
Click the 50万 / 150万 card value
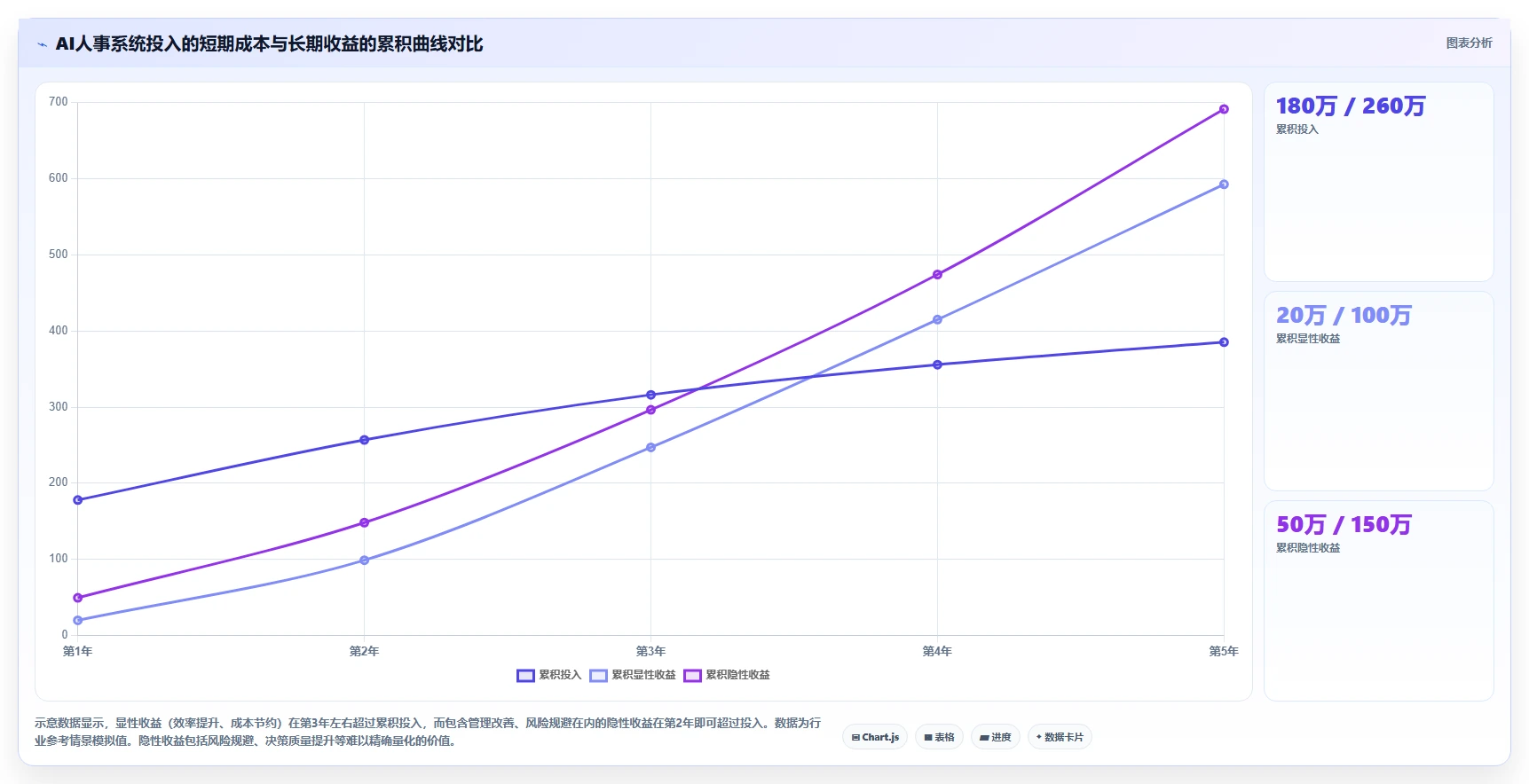point(1344,525)
